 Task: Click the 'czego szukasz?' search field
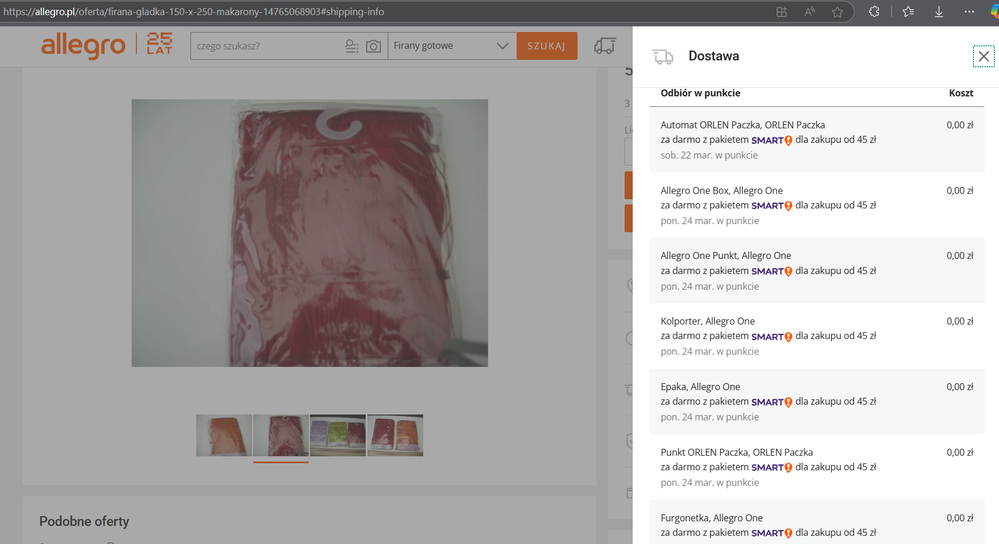[x=265, y=46]
